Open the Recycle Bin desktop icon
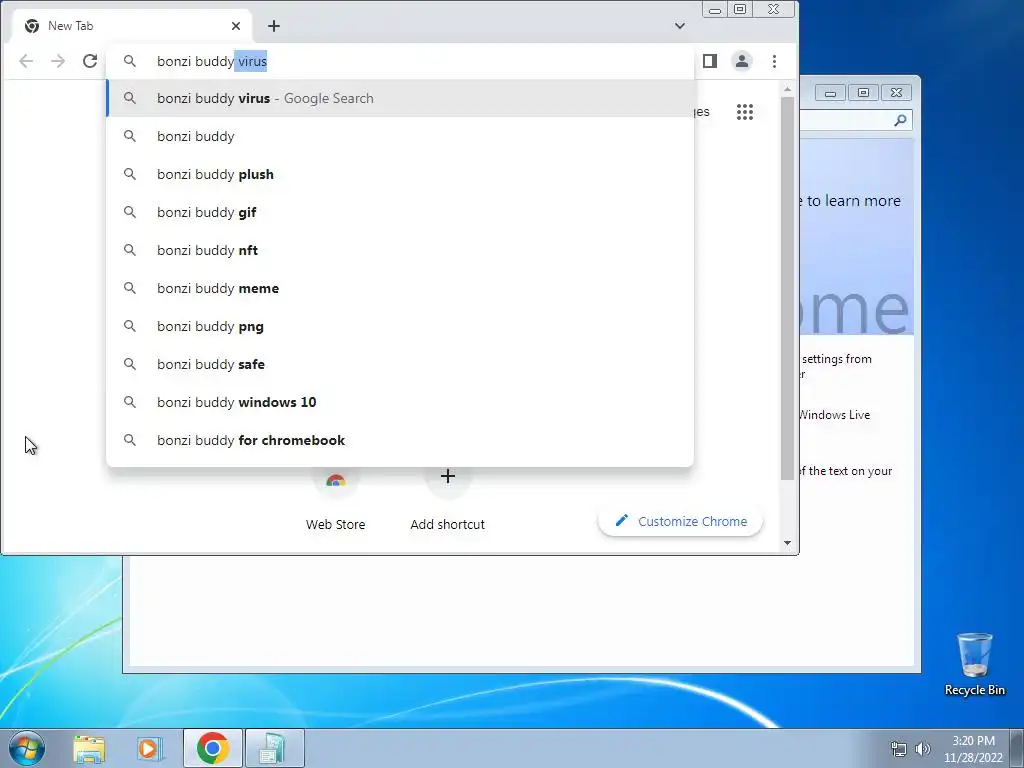 click(974, 664)
